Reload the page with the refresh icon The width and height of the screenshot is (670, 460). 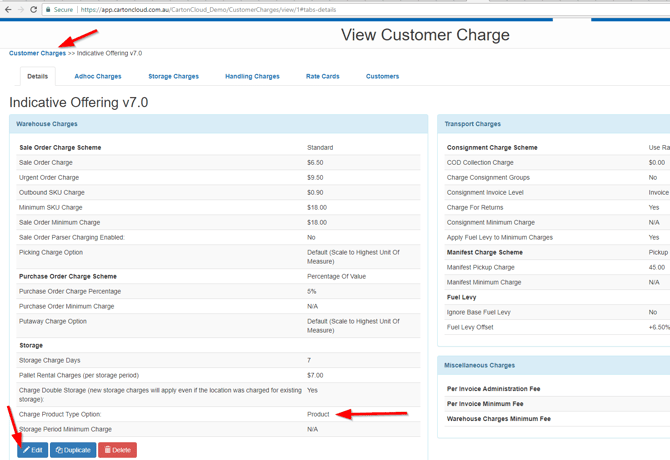(x=33, y=9)
